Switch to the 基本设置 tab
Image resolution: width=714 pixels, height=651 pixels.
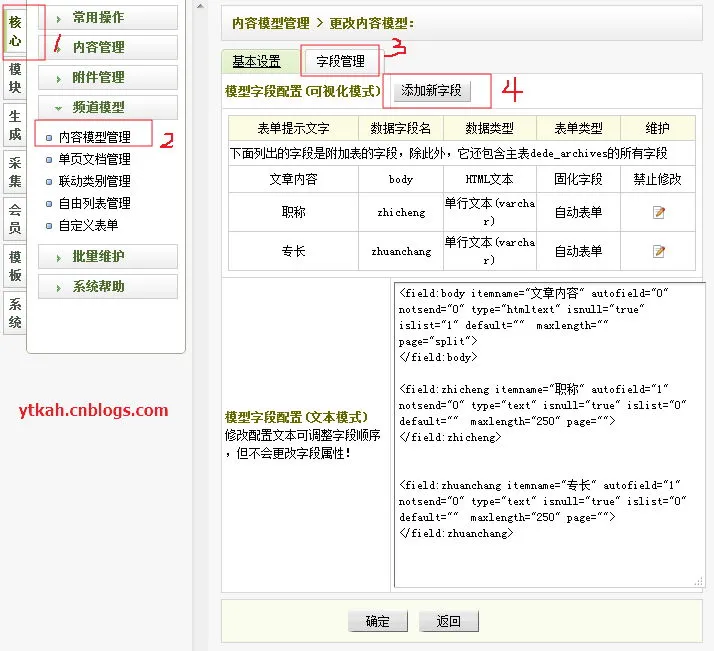pyautogui.click(x=256, y=62)
